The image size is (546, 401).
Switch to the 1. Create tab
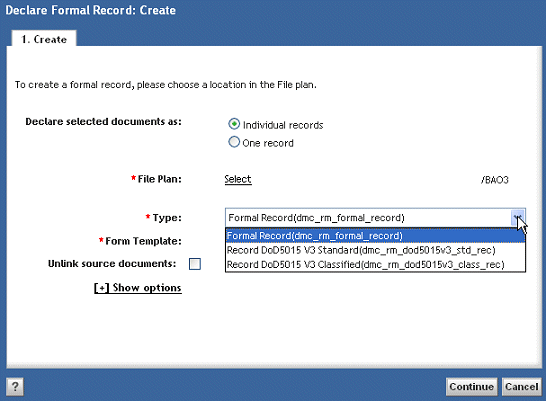(x=44, y=39)
